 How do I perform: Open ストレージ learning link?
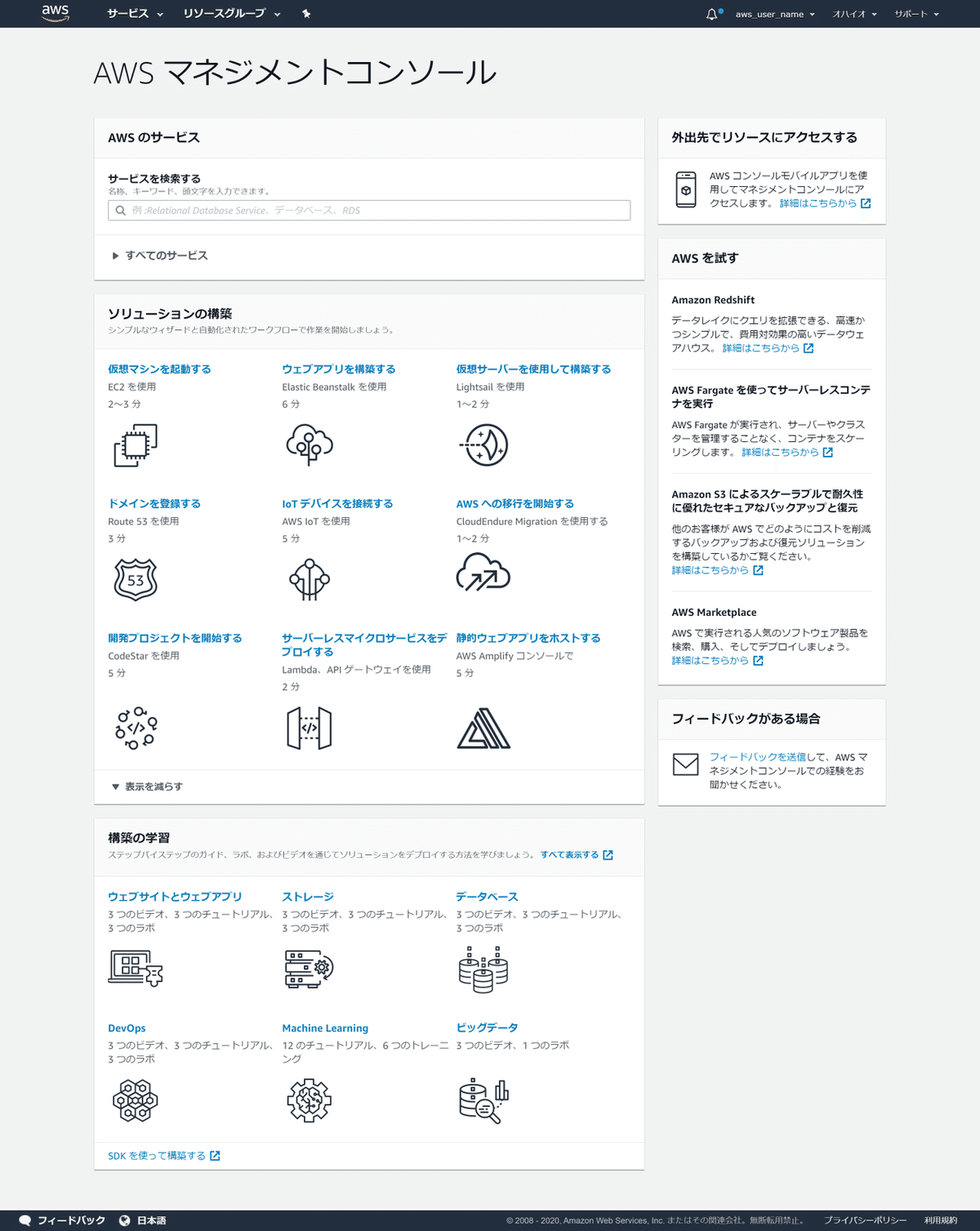click(308, 897)
